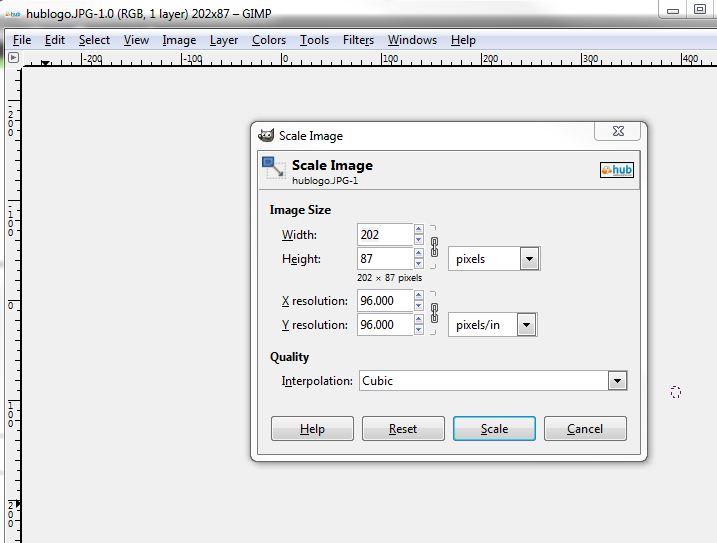Image resolution: width=717 pixels, height=543 pixels.
Task: Click the Scale Image dialog header icon
Action: tap(273, 168)
